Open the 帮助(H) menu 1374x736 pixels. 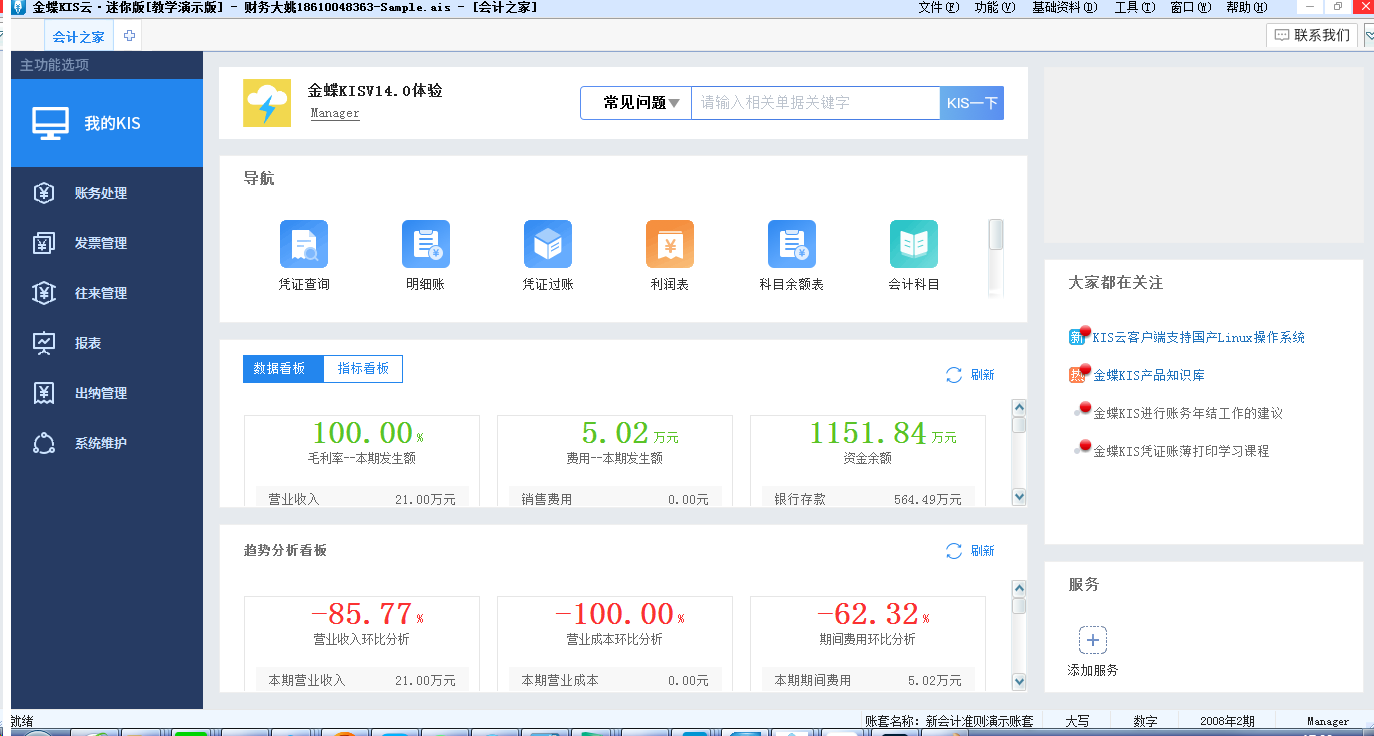click(1246, 7)
